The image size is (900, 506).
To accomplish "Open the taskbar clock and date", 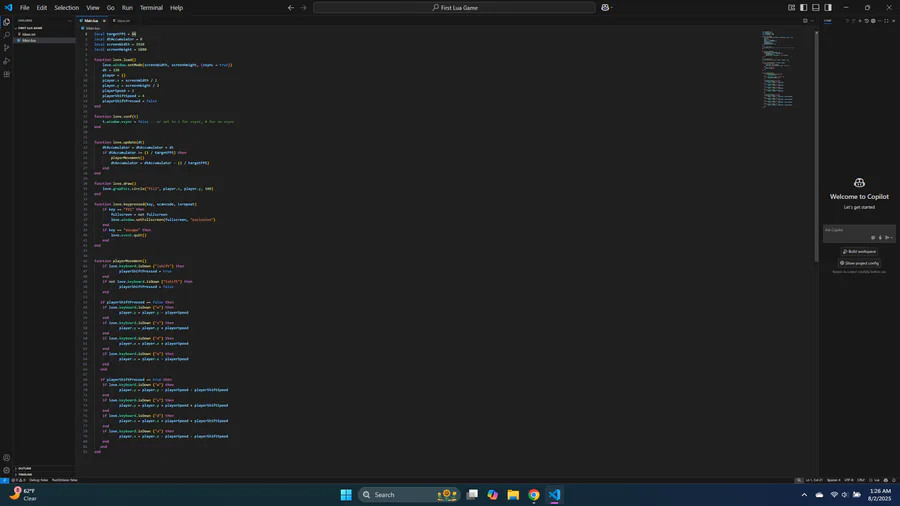I will (880, 495).
